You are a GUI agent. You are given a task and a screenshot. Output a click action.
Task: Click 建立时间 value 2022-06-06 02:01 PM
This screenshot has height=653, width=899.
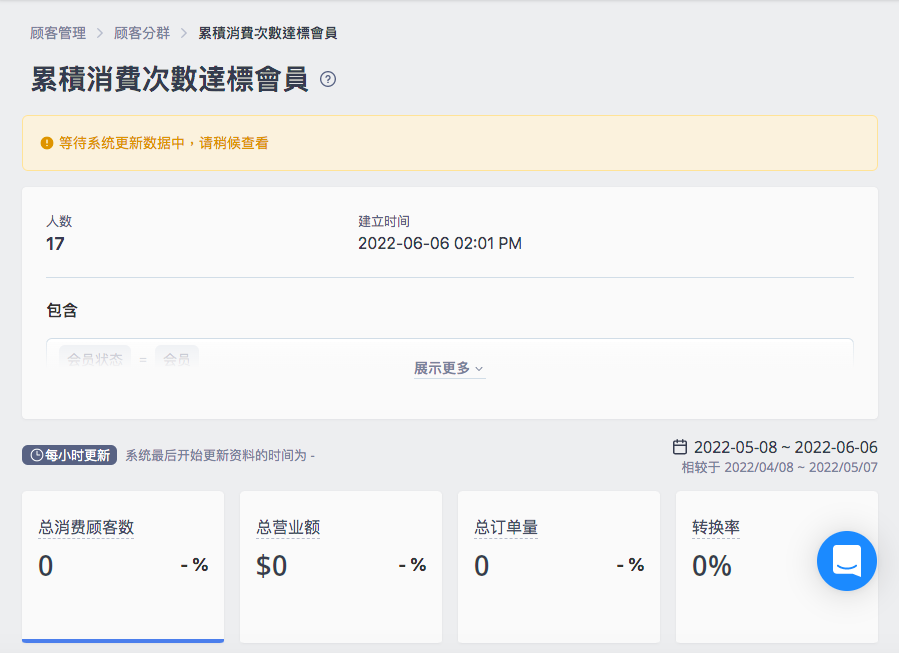[x=440, y=244]
